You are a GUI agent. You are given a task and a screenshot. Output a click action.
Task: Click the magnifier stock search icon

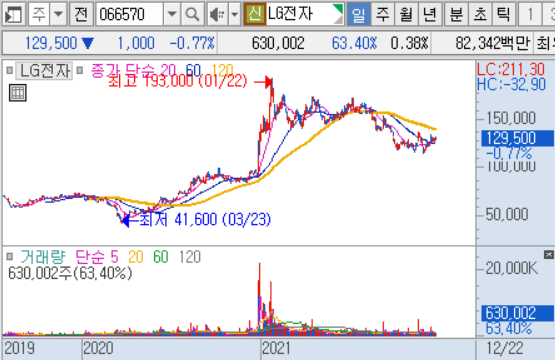tap(192, 15)
